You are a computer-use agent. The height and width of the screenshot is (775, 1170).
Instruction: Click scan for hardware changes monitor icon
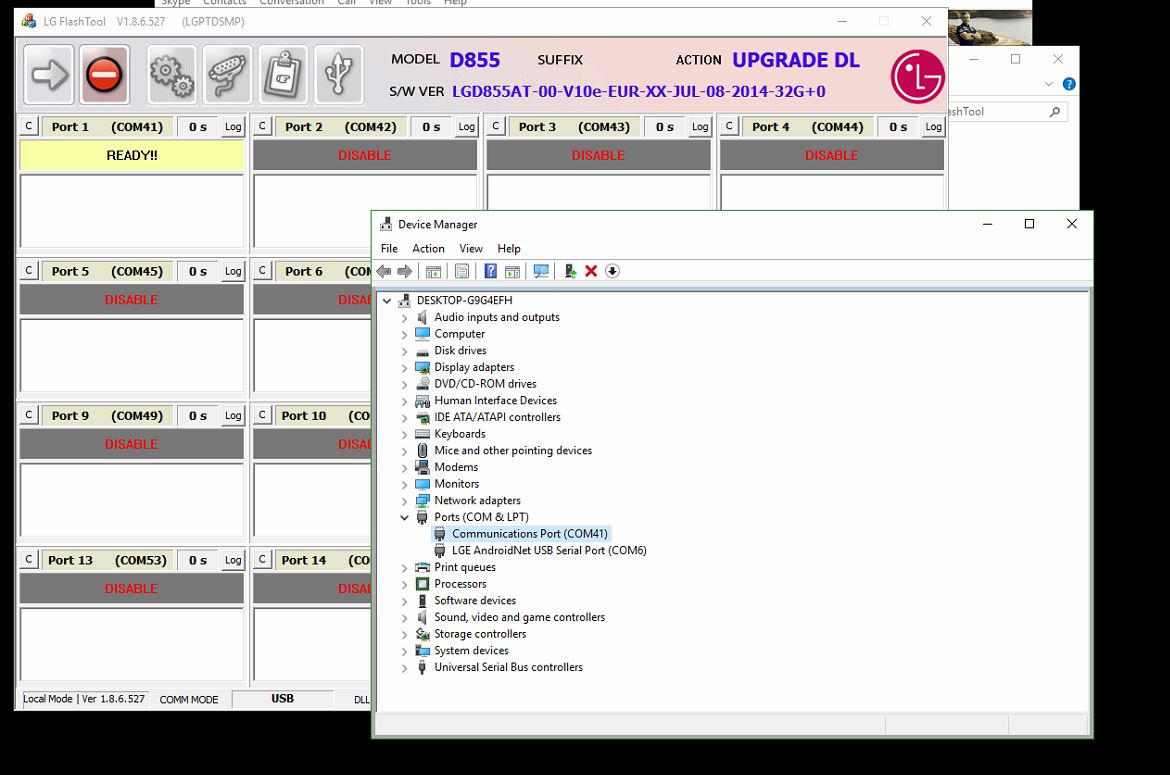pyautogui.click(x=541, y=271)
